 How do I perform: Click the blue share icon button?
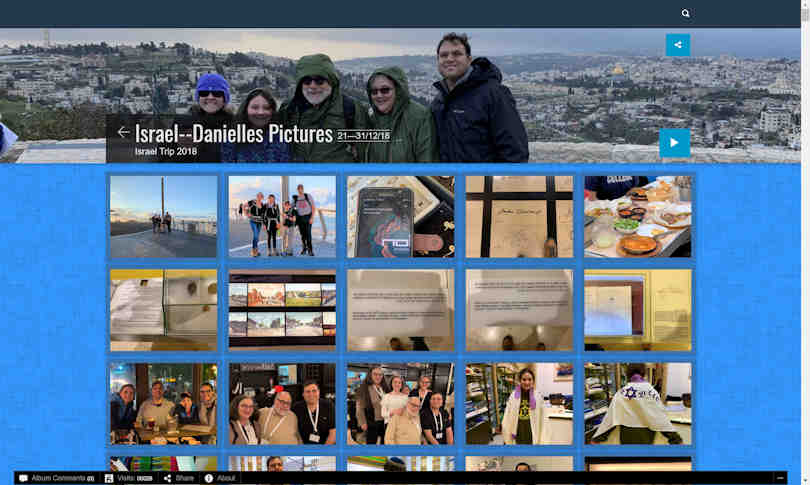[677, 45]
